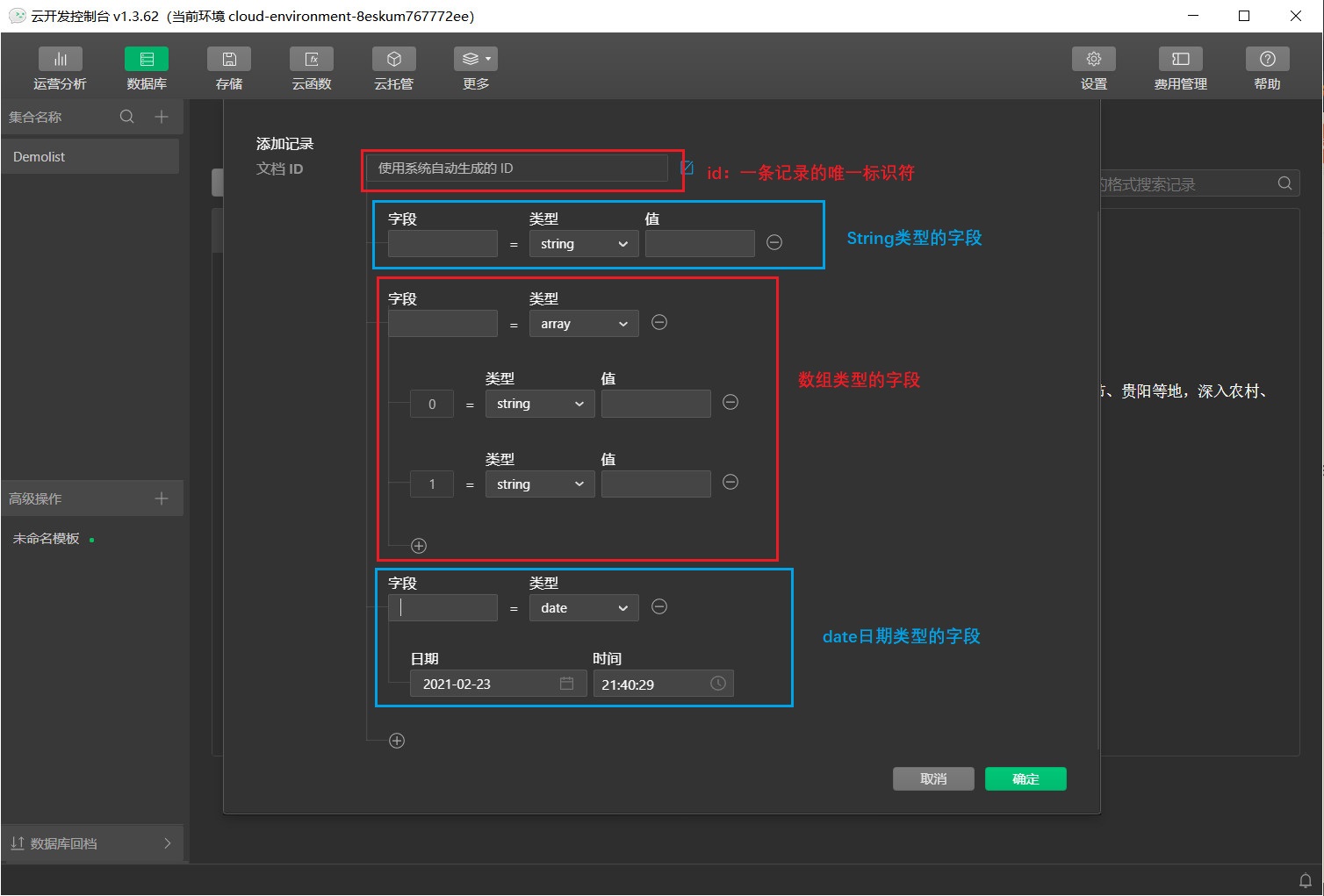Click the string field name input

click(x=443, y=243)
